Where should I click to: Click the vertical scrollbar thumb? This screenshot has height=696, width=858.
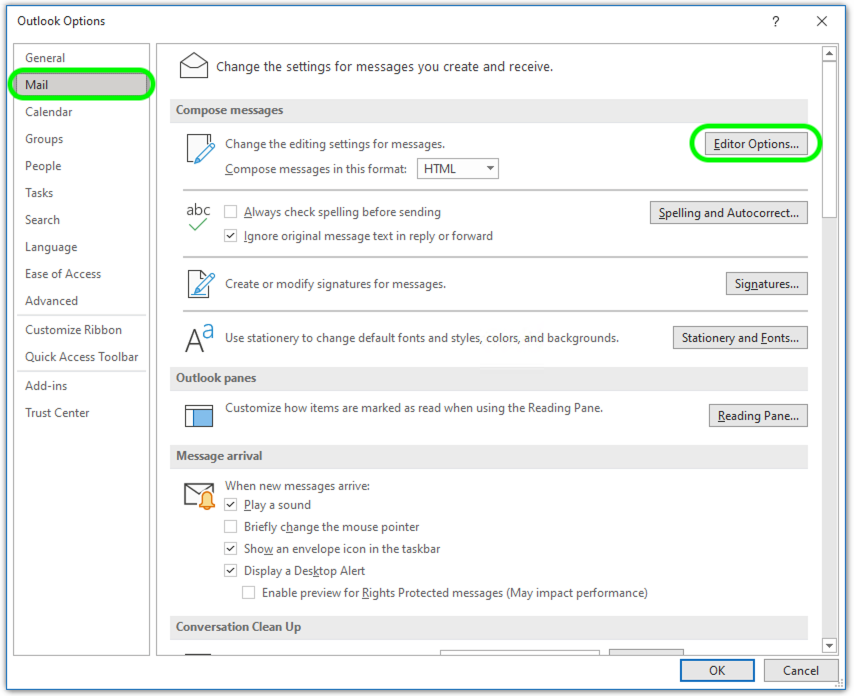[x=829, y=140]
